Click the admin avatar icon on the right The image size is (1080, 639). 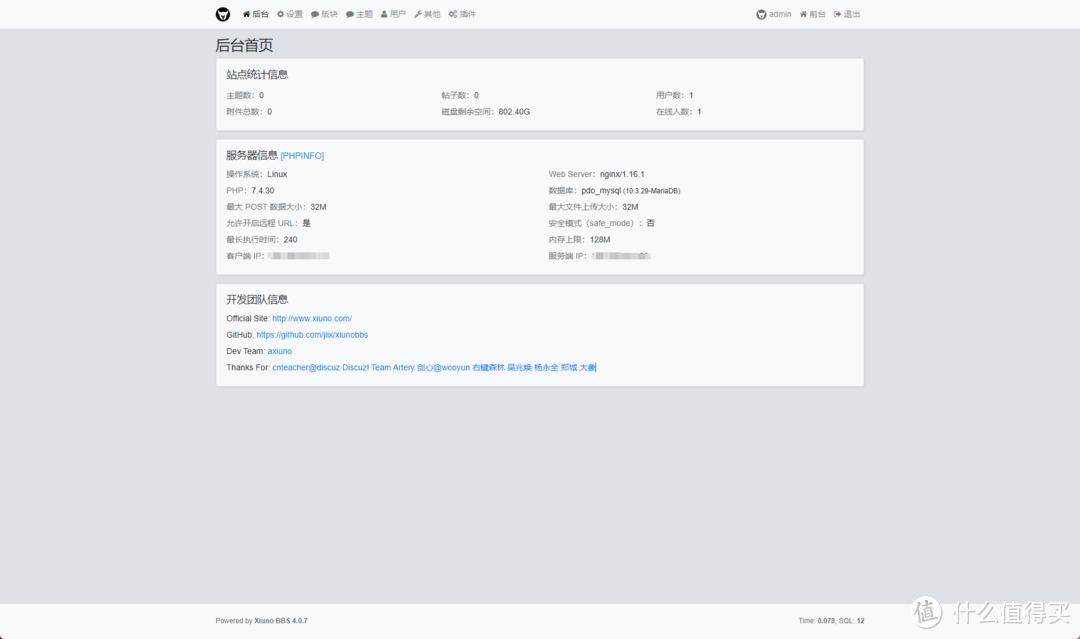761,14
